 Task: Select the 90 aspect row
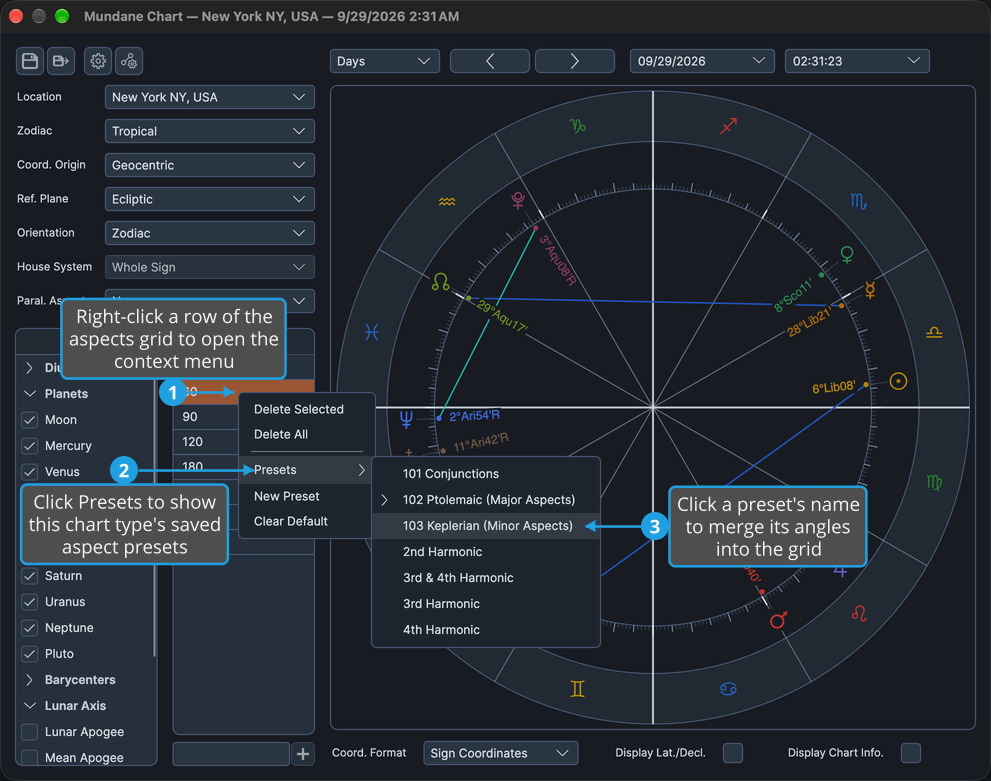[207, 417]
